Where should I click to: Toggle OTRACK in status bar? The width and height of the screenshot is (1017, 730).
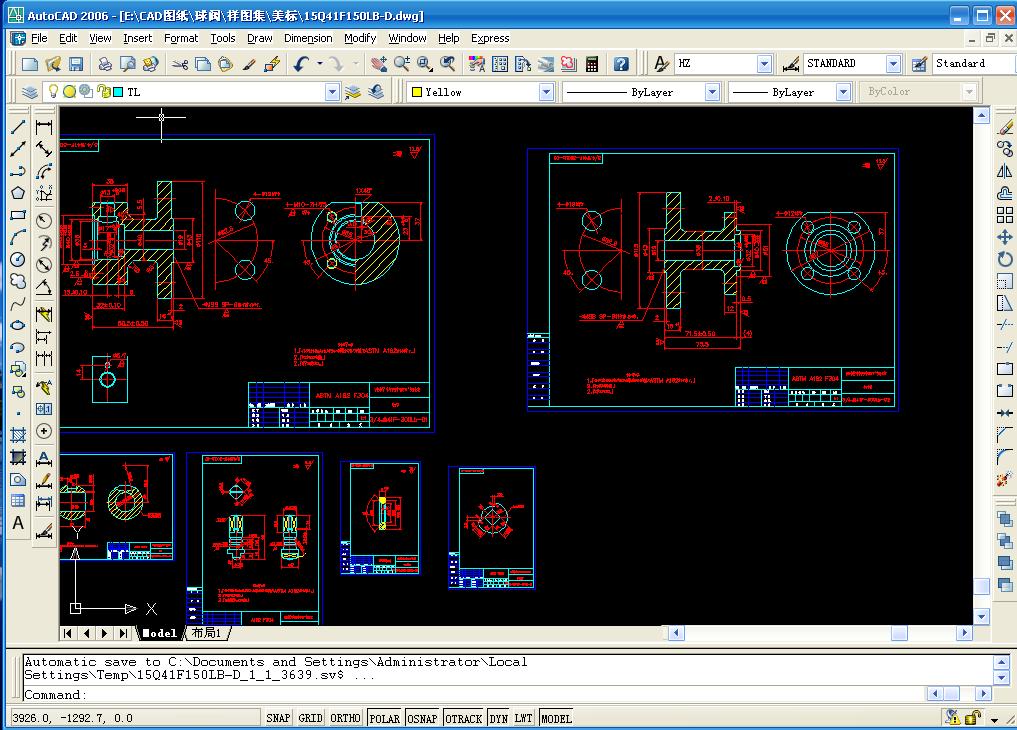tap(464, 718)
